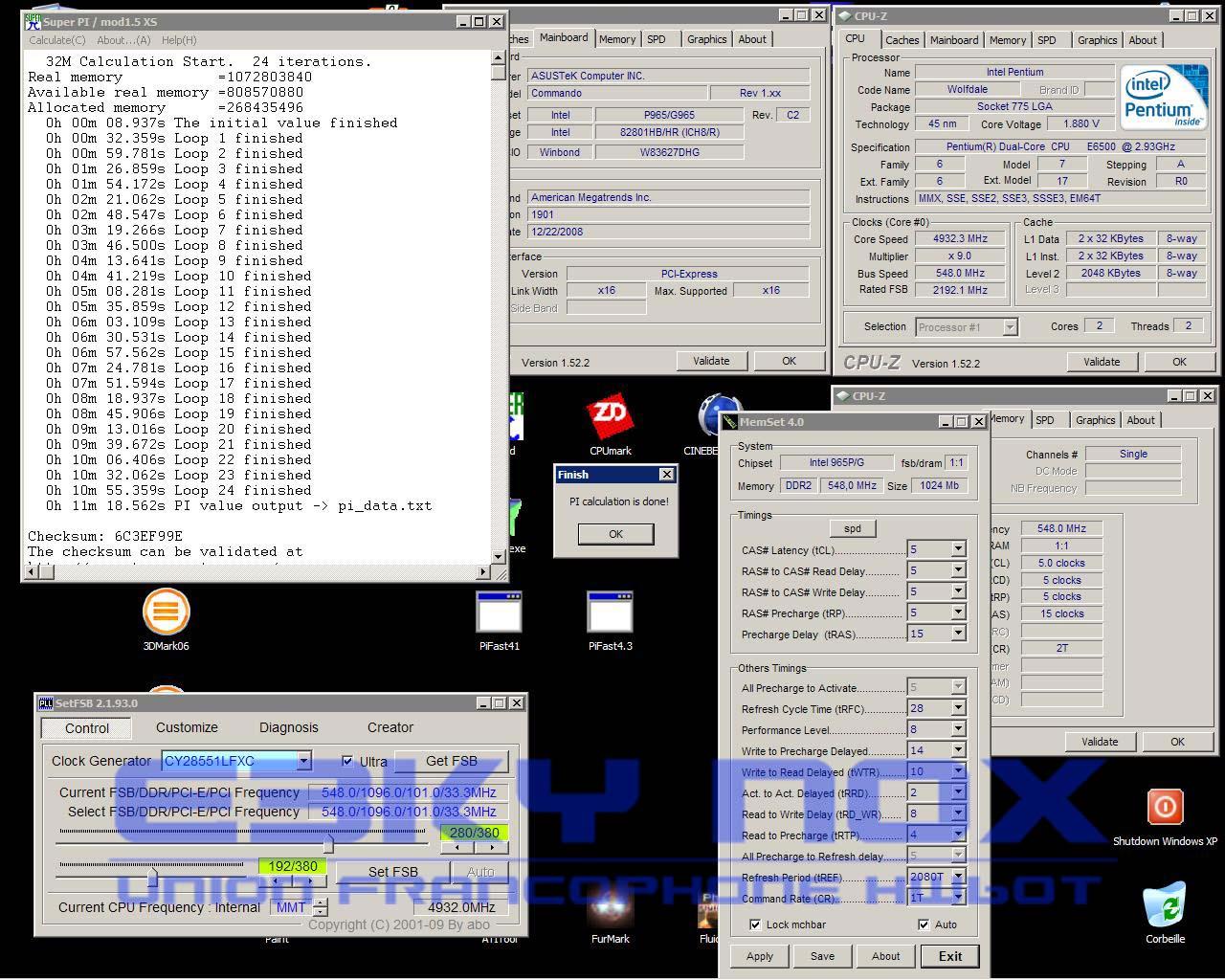Click OK in the CPU-Z Mainboard window
This screenshot has width=1225, height=980.
[x=789, y=361]
